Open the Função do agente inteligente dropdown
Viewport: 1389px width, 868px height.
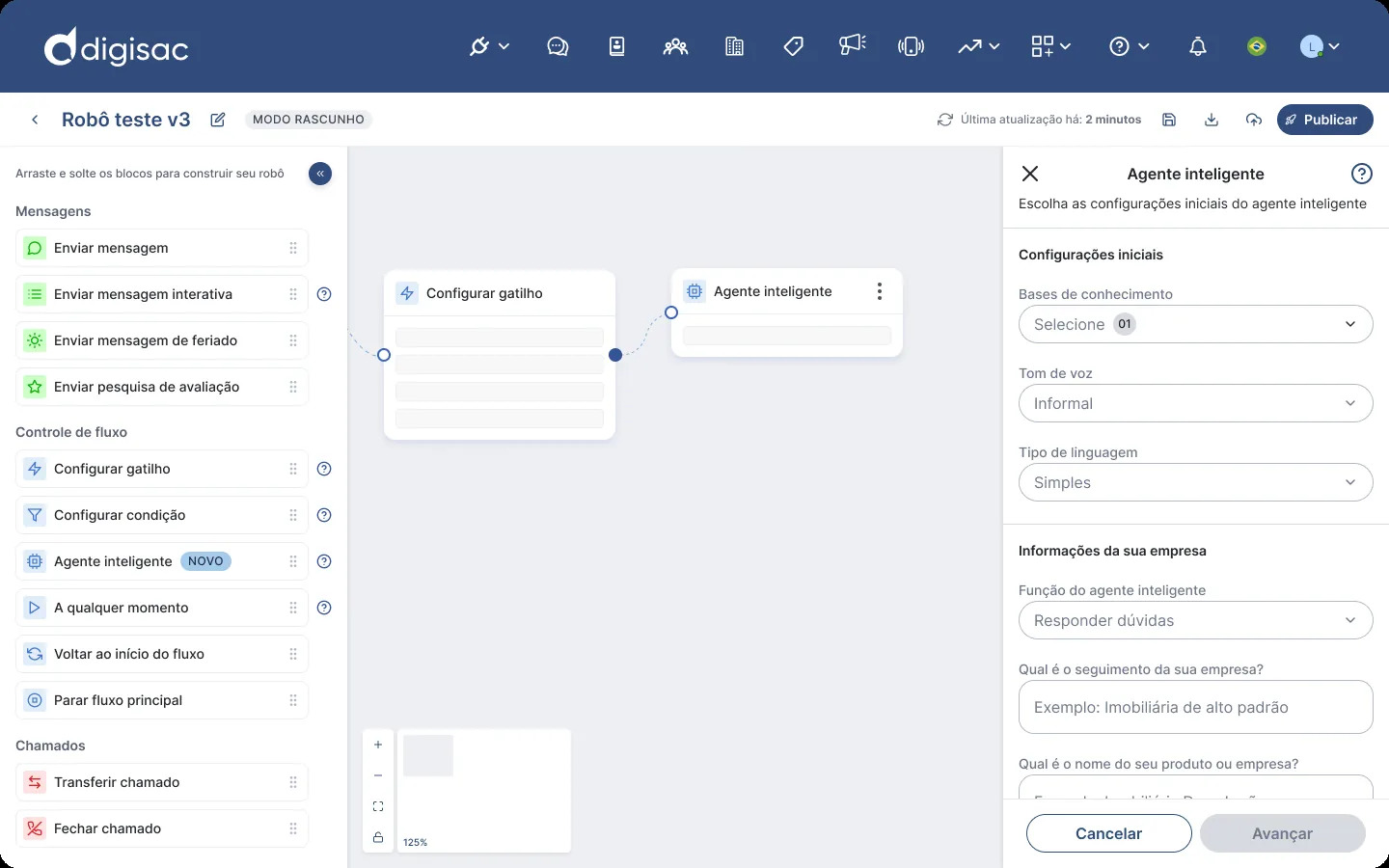pyautogui.click(x=1196, y=620)
